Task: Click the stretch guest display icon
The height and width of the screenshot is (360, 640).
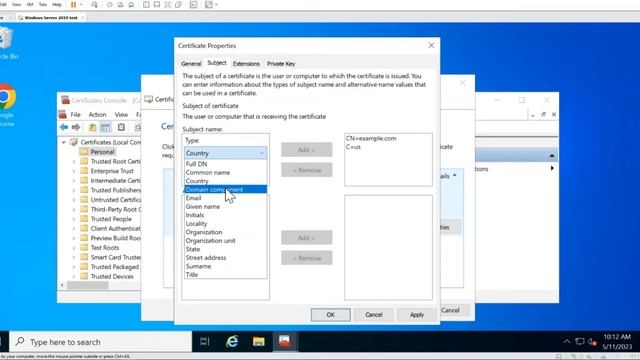Action: pyautogui.click(x=209, y=5)
